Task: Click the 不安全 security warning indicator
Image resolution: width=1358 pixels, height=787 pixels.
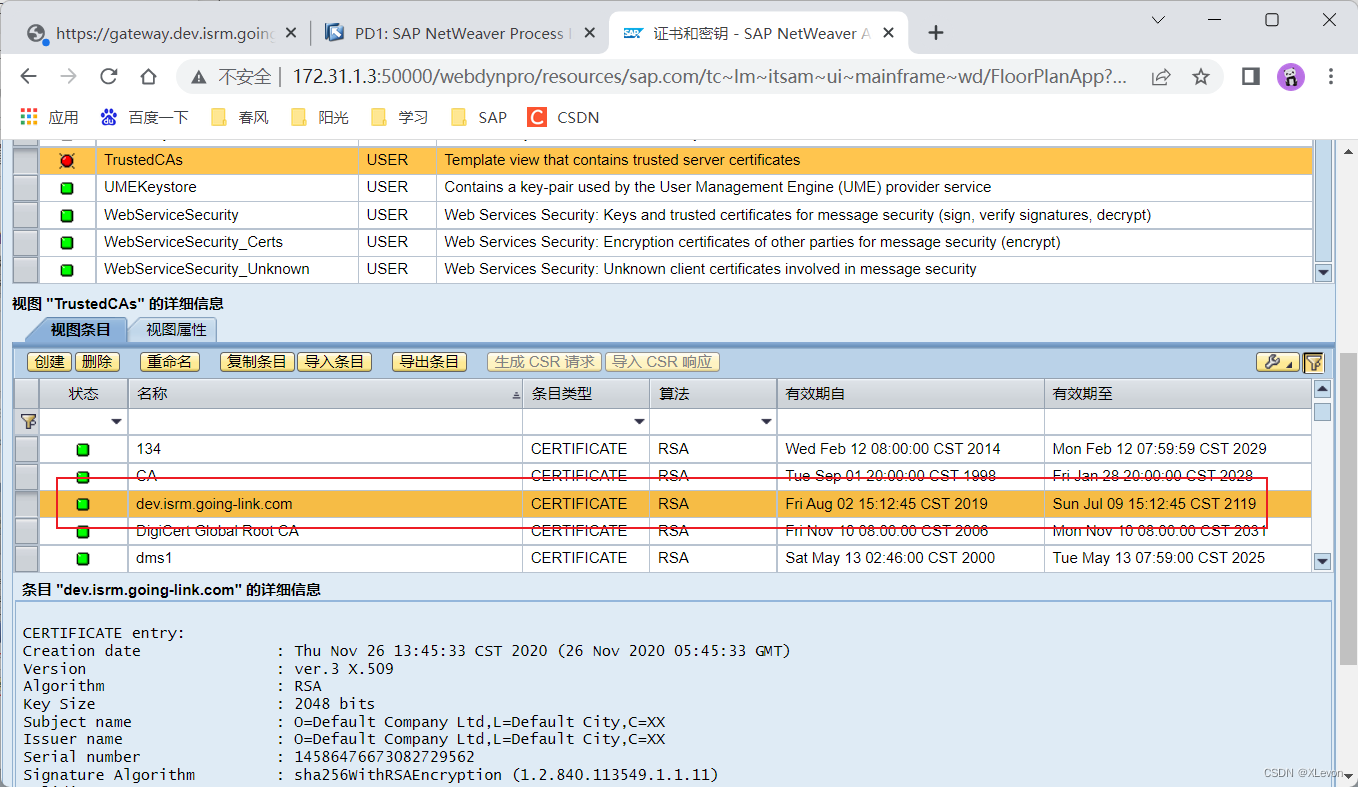Action: (232, 77)
